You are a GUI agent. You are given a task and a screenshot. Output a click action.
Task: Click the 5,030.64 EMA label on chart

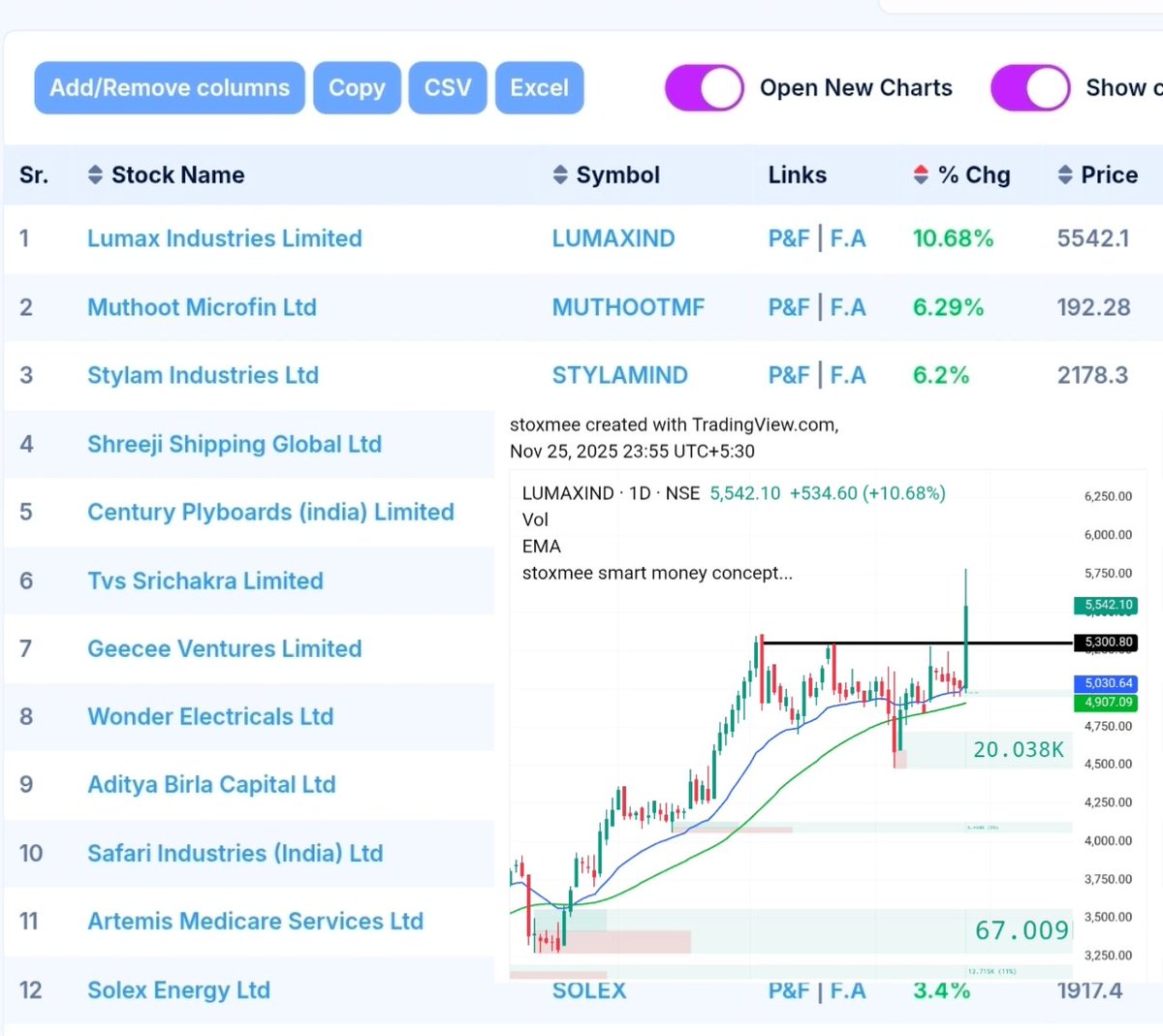point(1105,683)
